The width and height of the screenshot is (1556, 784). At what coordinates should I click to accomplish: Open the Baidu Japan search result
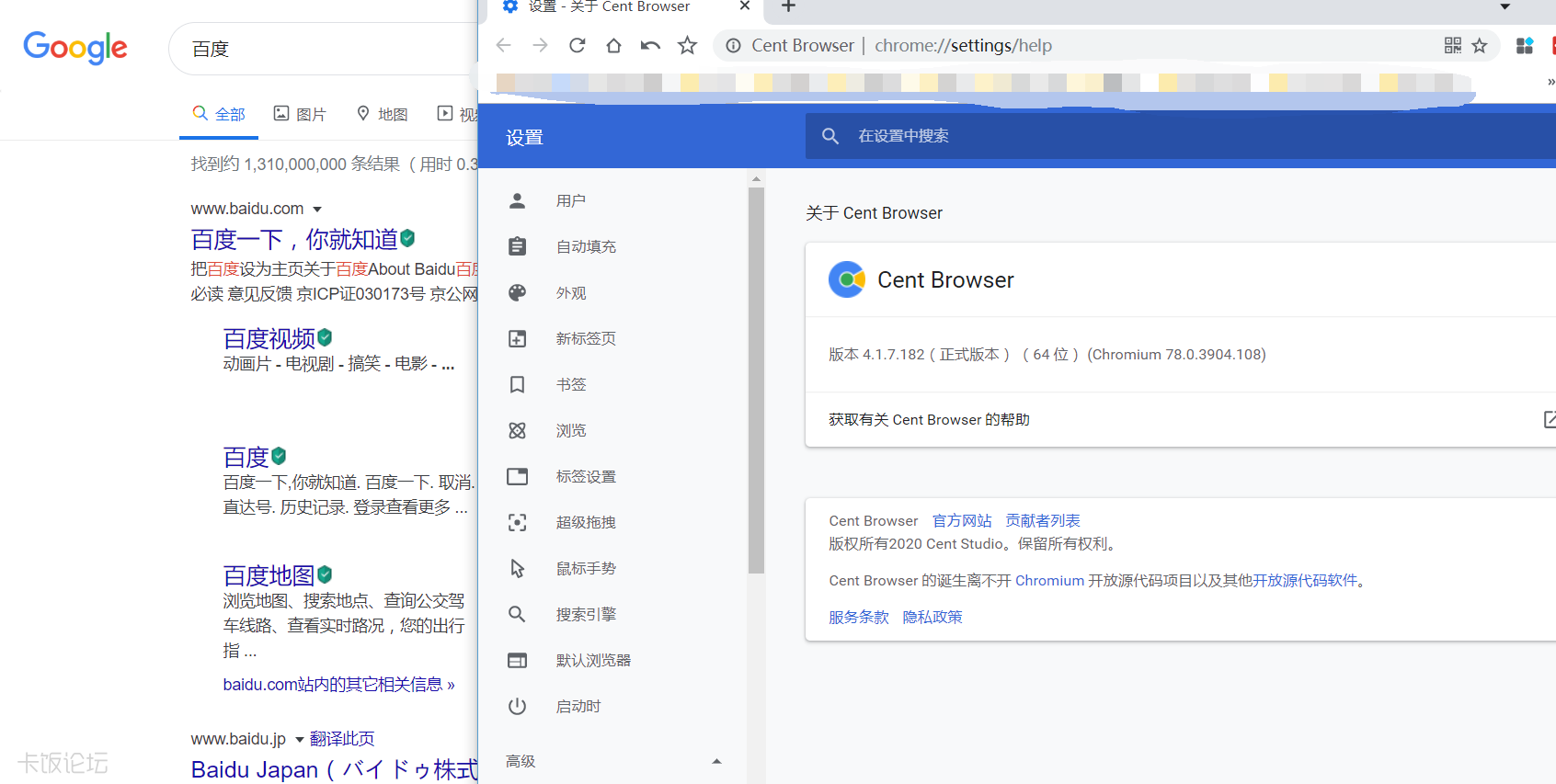coord(334,769)
